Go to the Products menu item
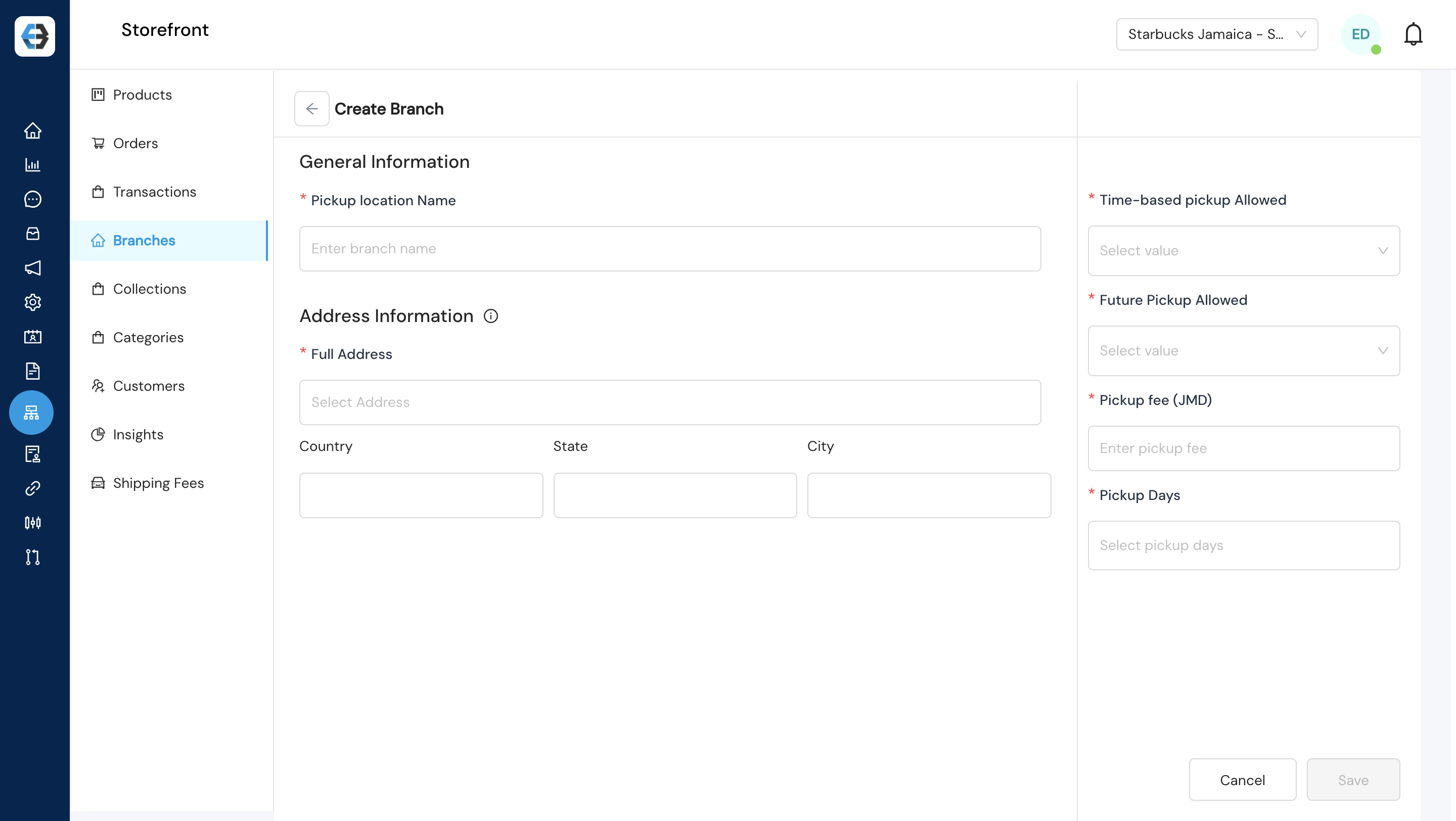Screen dimensions: 1456x821 (x=142, y=95)
